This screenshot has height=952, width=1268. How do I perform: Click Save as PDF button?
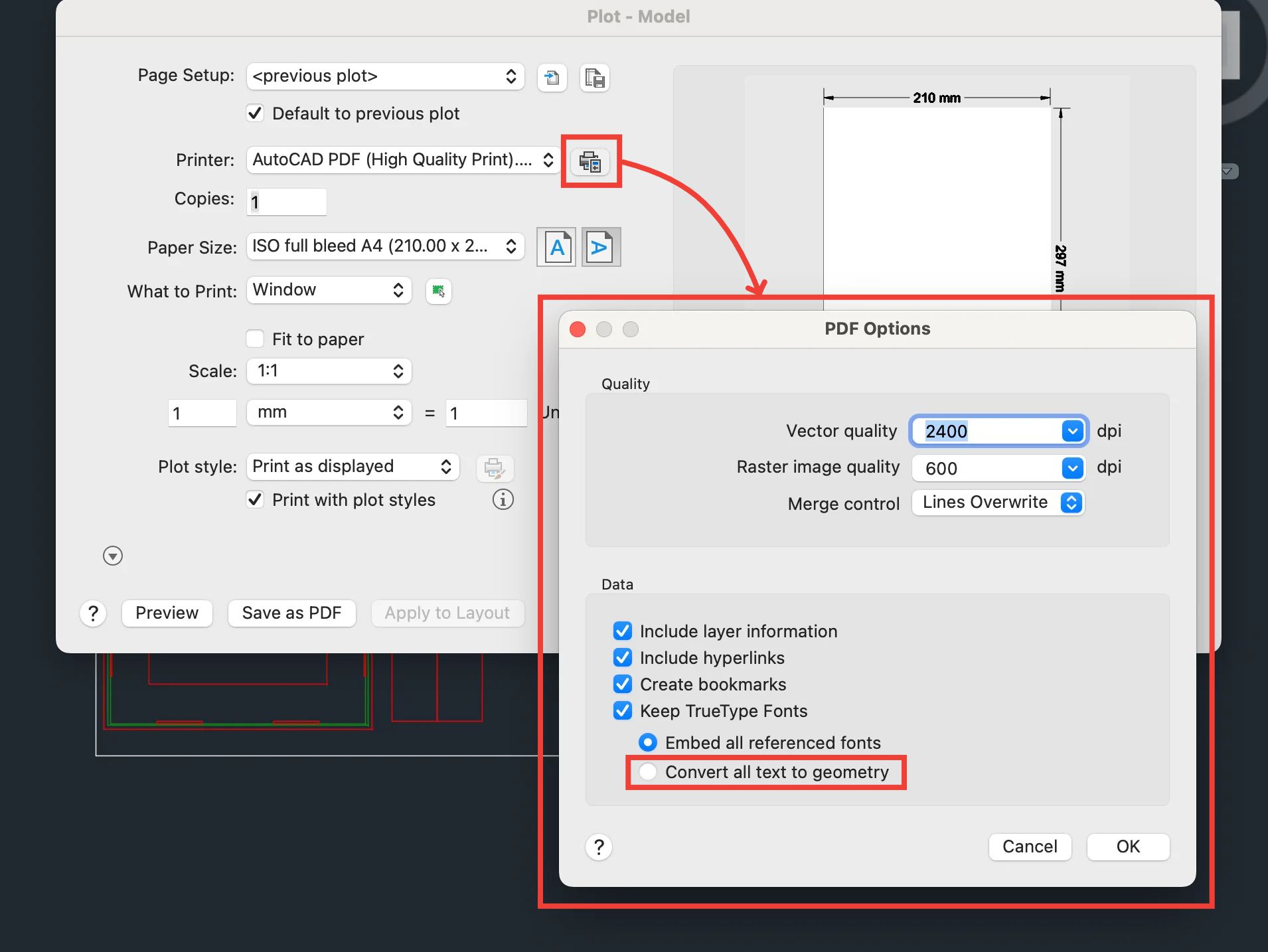pyautogui.click(x=292, y=613)
